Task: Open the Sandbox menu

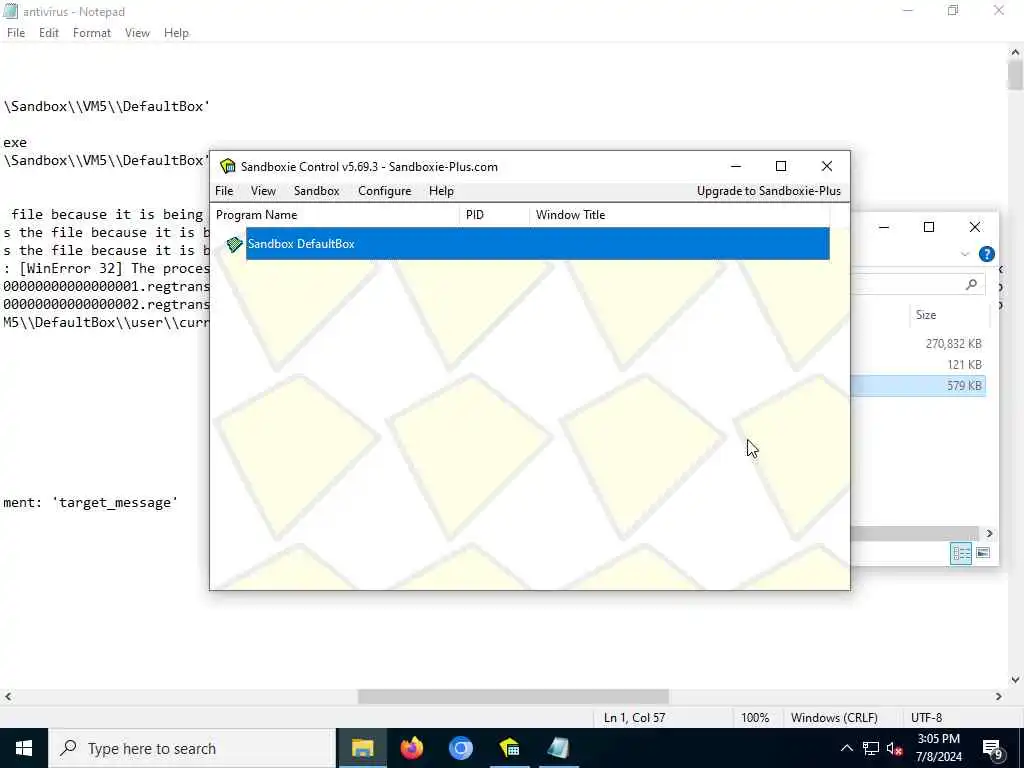Action: tap(317, 191)
